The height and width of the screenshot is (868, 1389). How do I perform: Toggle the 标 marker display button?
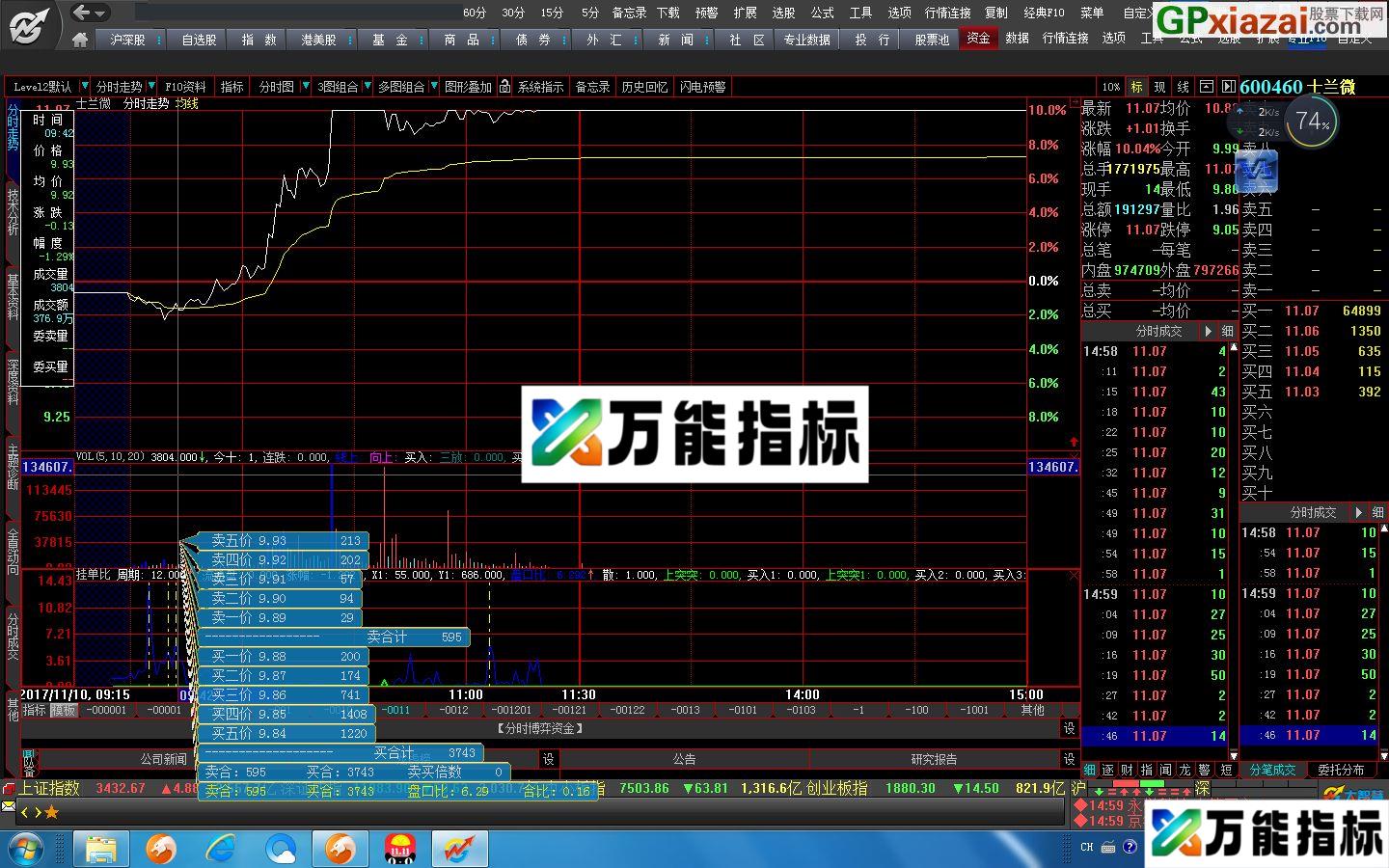[1136, 86]
